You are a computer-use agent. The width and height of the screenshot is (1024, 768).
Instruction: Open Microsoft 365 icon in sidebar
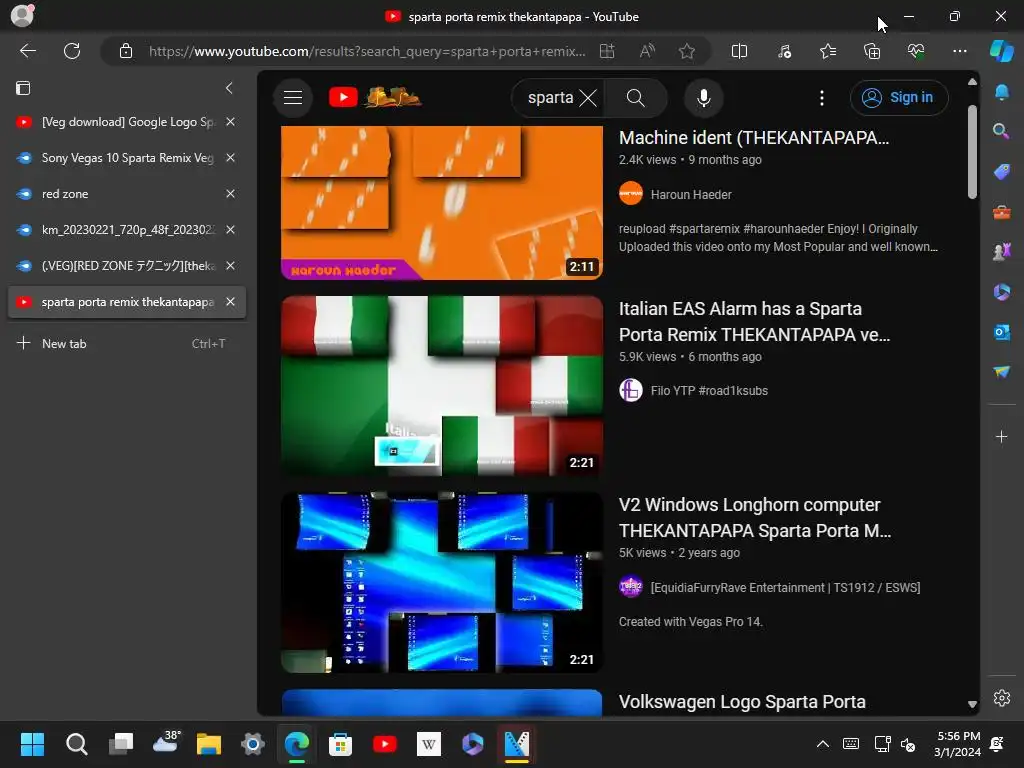(1002, 292)
